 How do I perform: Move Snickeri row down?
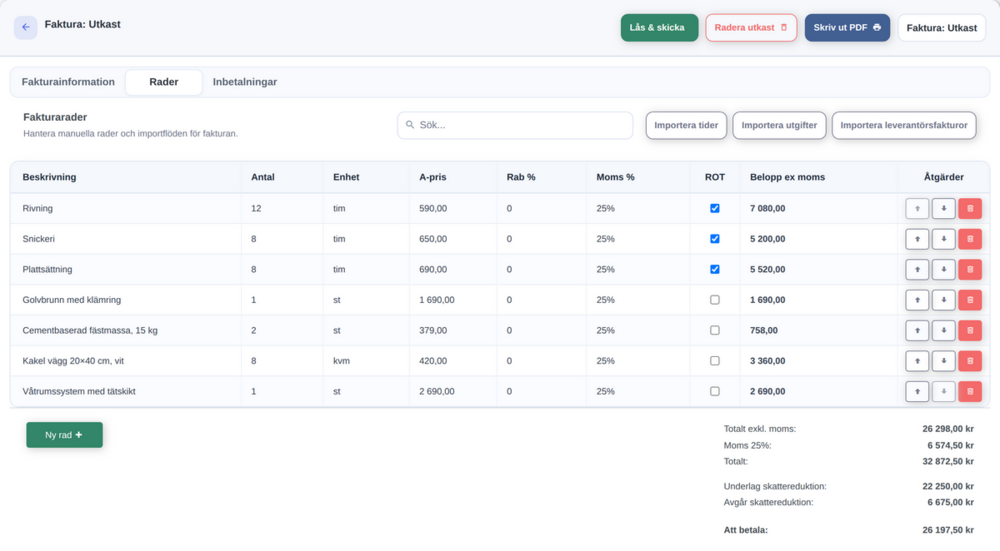(943, 239)
